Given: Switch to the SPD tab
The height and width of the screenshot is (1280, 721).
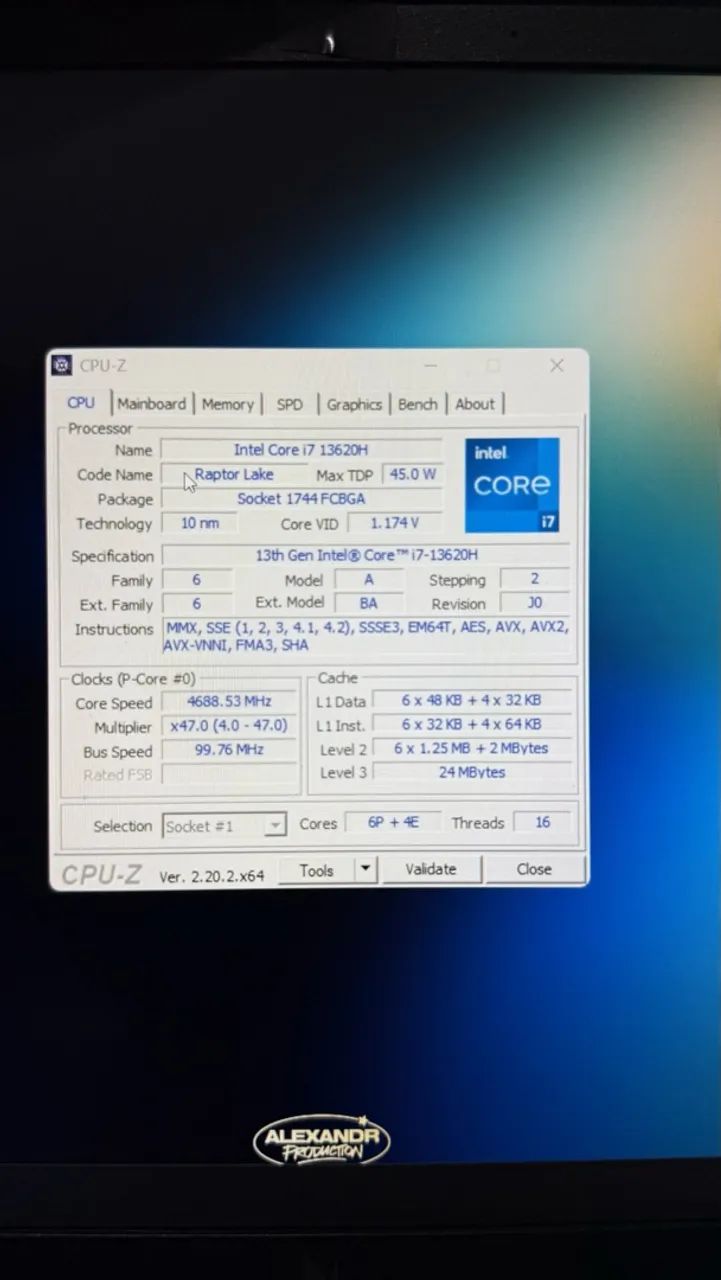Looking at the screenshot, I should pos(290,404).
